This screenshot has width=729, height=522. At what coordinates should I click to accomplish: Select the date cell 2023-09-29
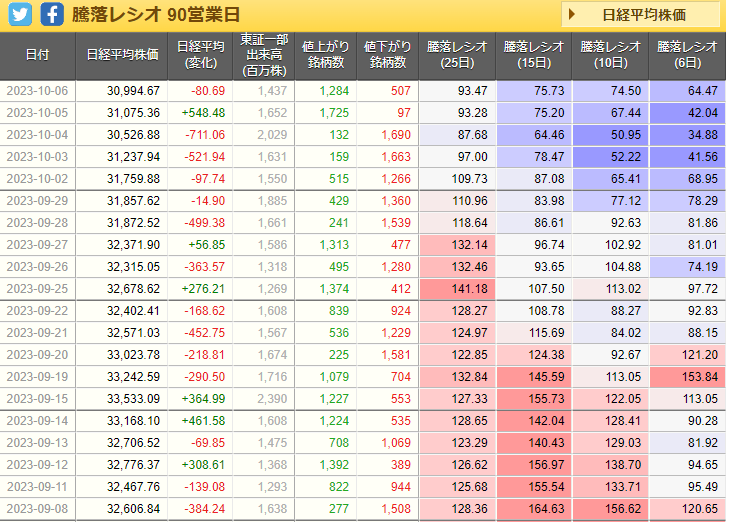point(37,201)
